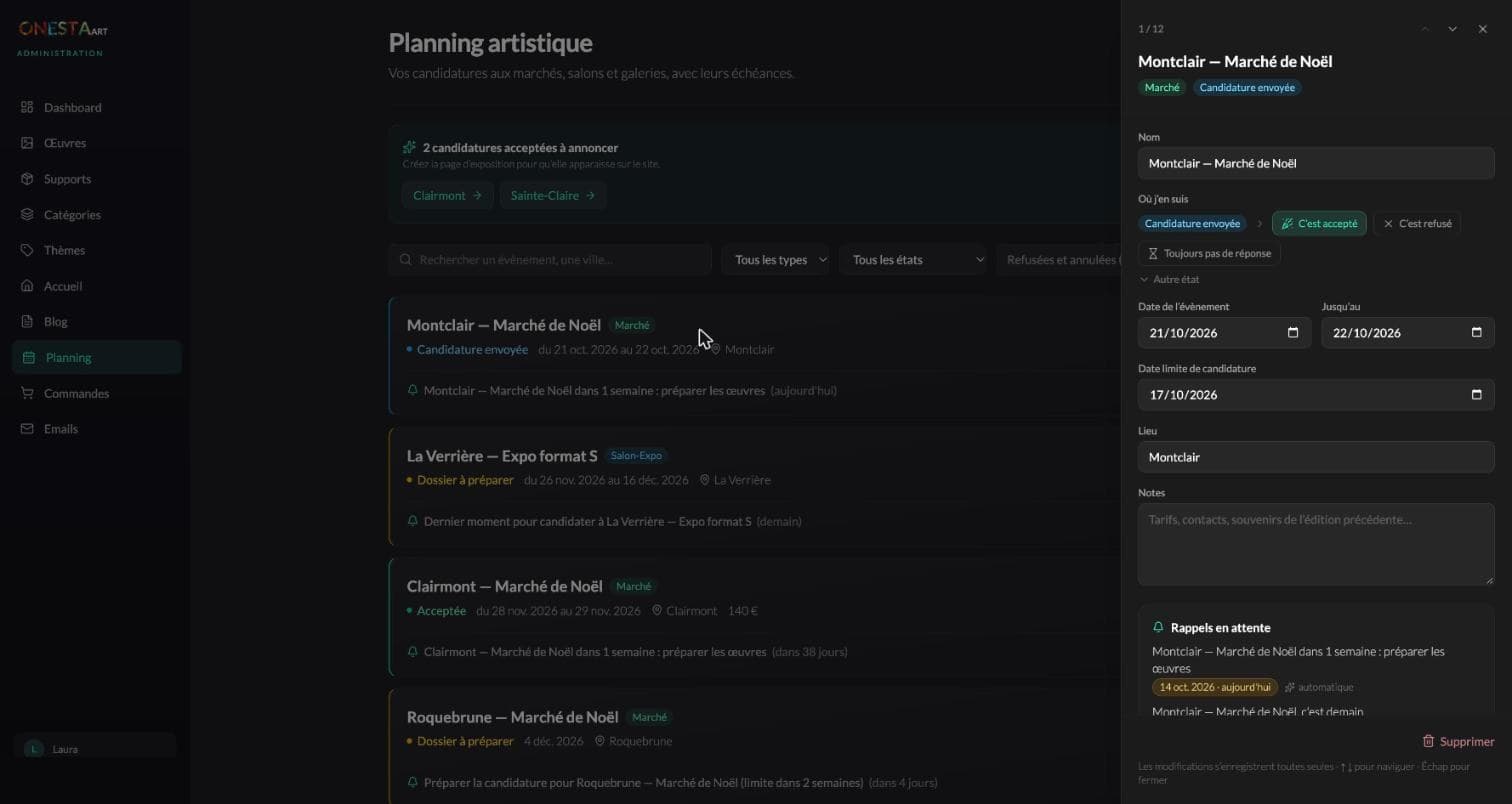Click the Œuvres image icon in the sidebar
Viewport: 1512px width, 804px height.
coord(27,143)
